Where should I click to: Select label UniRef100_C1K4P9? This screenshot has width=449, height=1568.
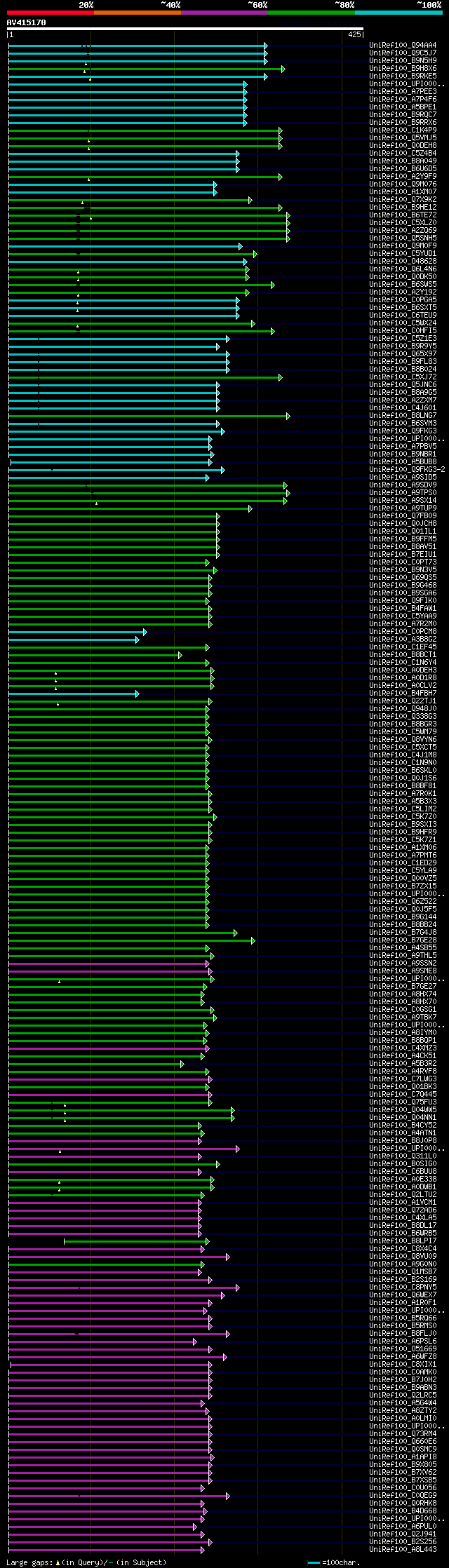coord(403,130)
